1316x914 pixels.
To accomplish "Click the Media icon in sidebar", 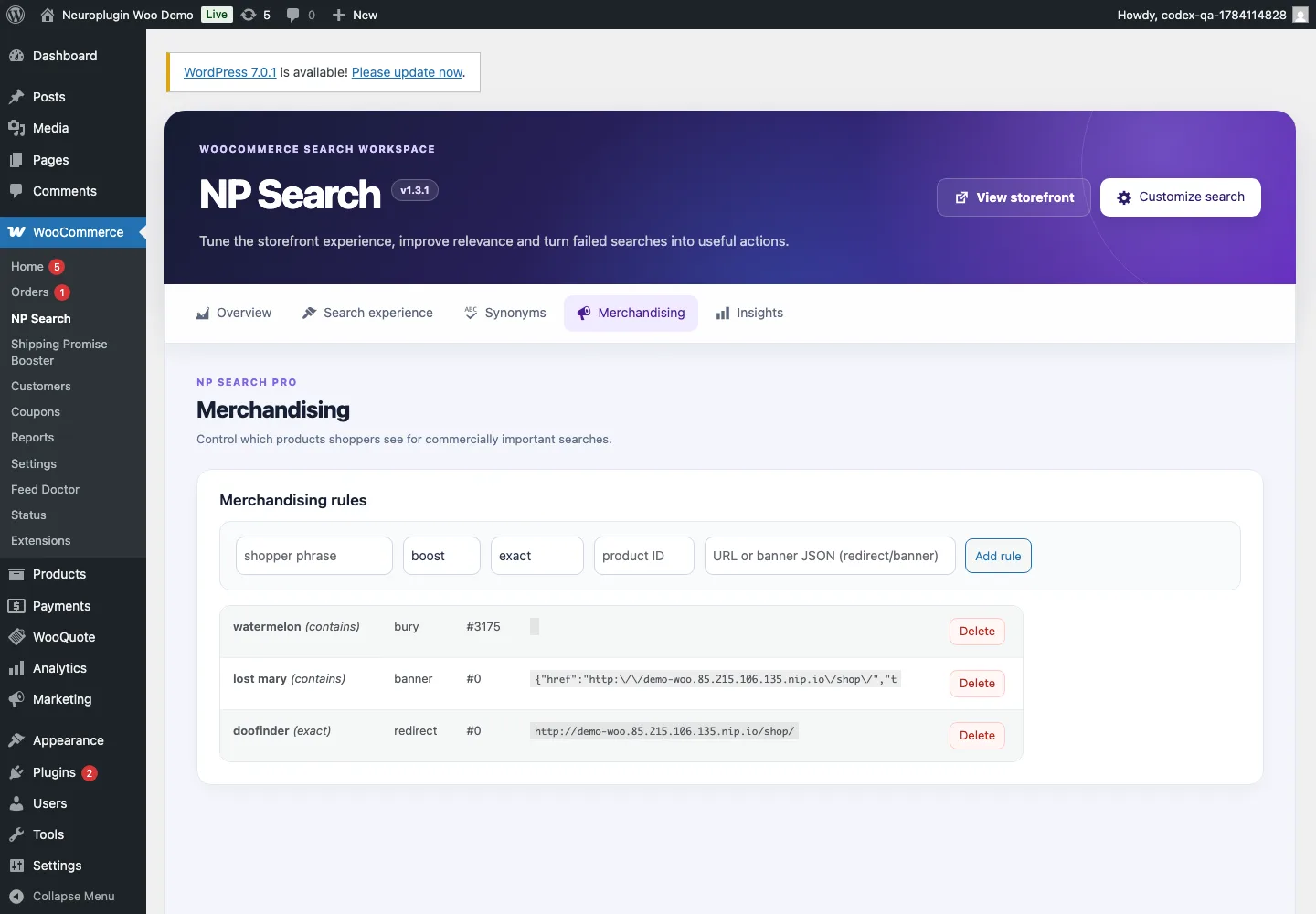I will tap(16, 128).
